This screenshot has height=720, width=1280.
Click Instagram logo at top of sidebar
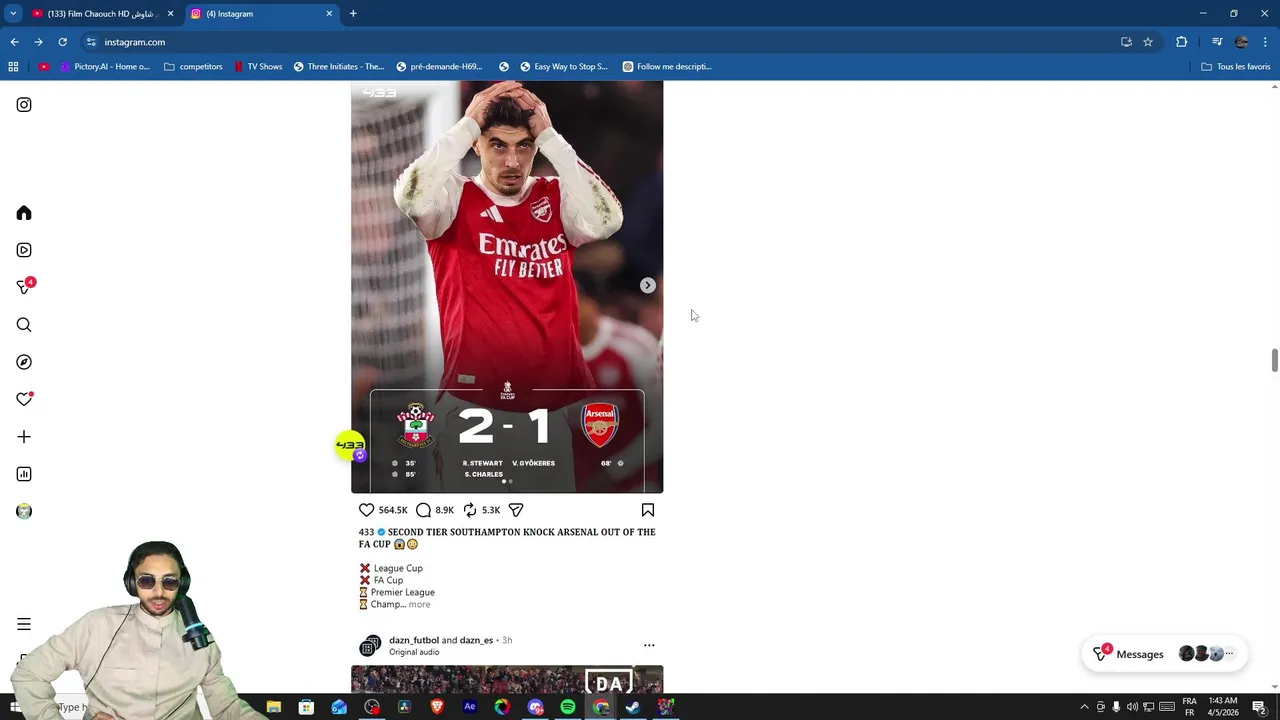click(24, 105)
